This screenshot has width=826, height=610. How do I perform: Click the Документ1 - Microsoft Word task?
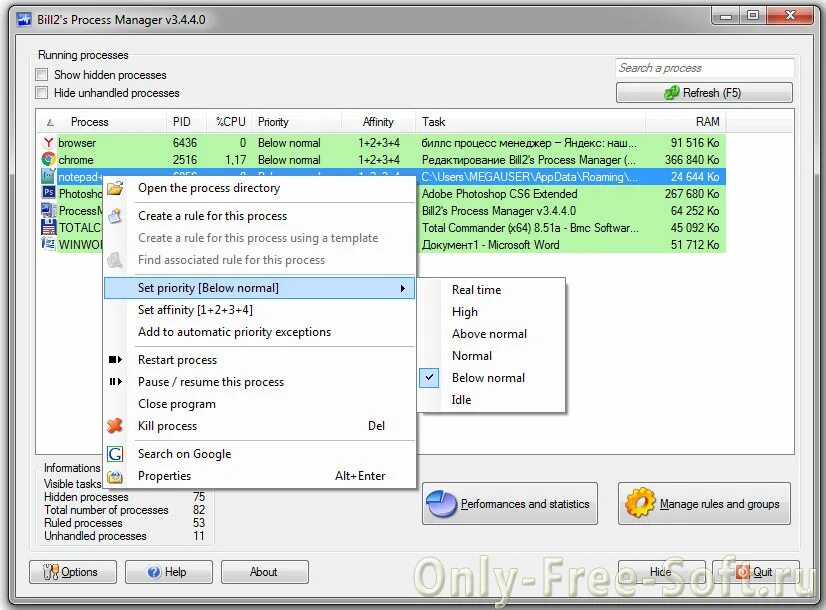click(x=490, y=245)
